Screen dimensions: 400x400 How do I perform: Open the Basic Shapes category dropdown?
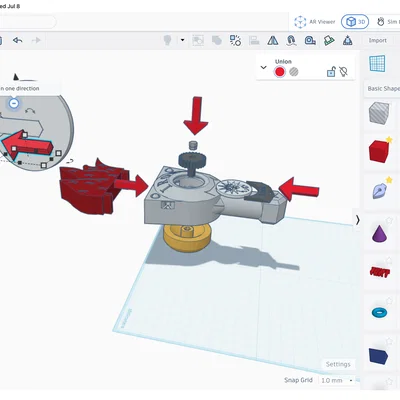(383, 89)
